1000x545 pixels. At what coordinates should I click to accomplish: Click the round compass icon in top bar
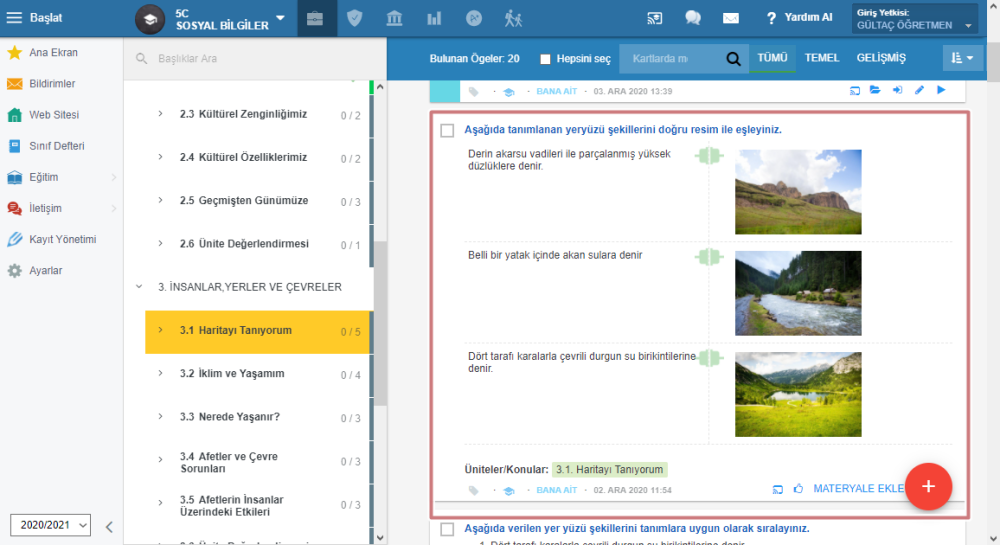pos(474,18)
